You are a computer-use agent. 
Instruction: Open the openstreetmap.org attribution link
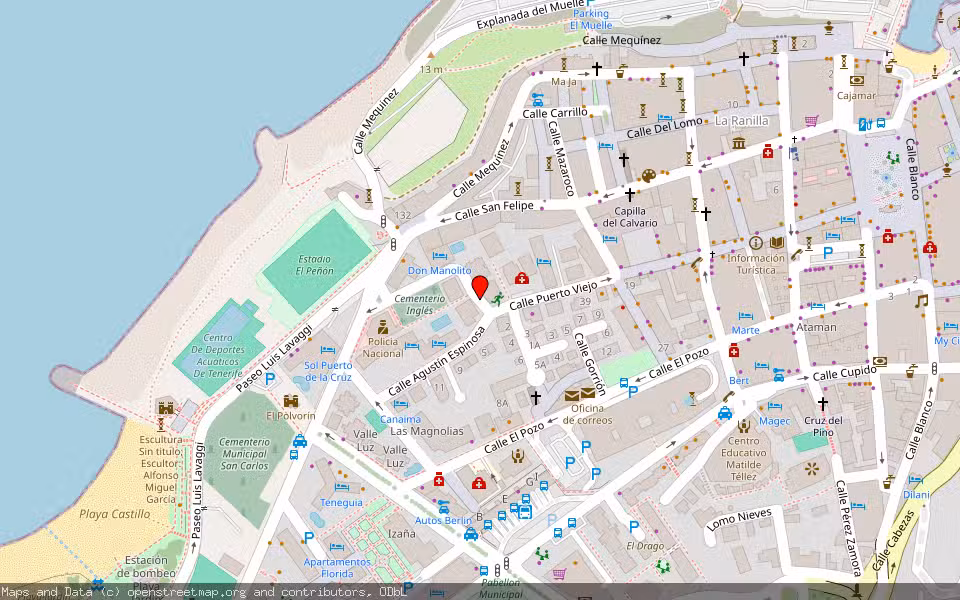[186, 592]
